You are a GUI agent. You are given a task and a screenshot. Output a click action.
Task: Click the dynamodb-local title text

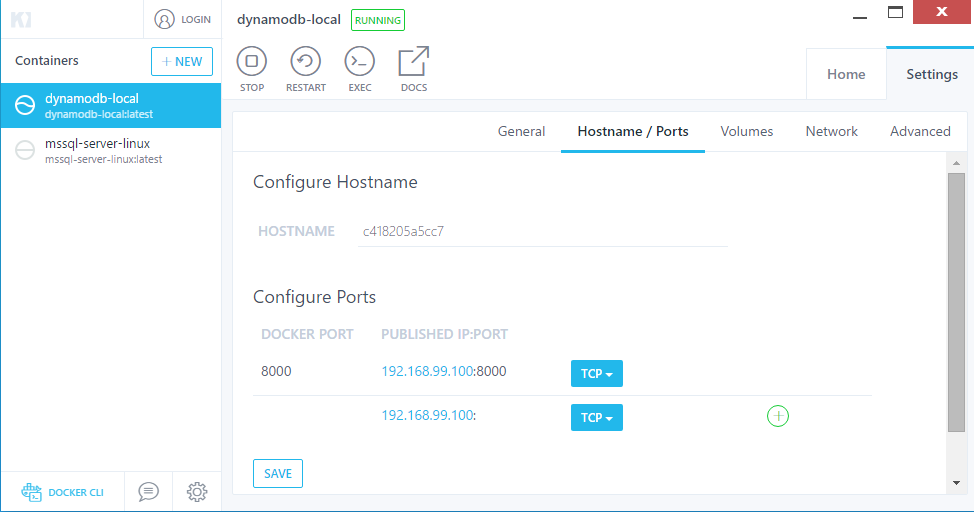point(289,19)
